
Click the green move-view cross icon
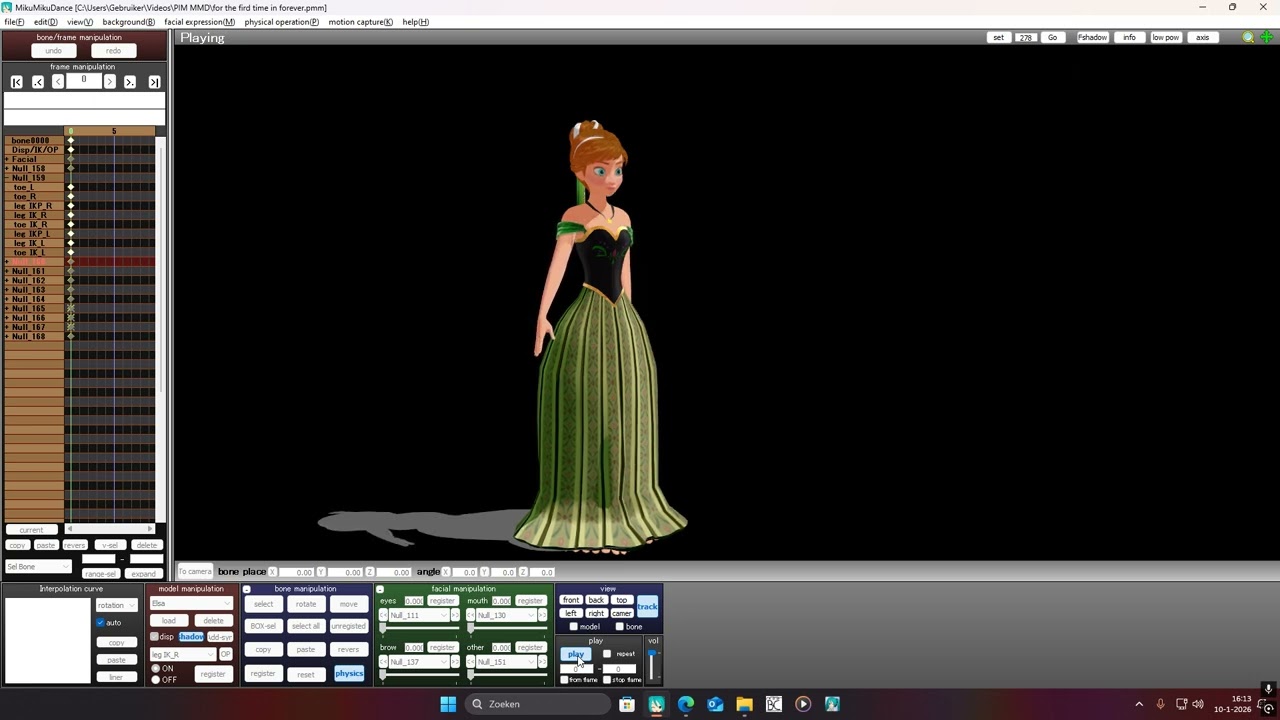pos(1266,38)
